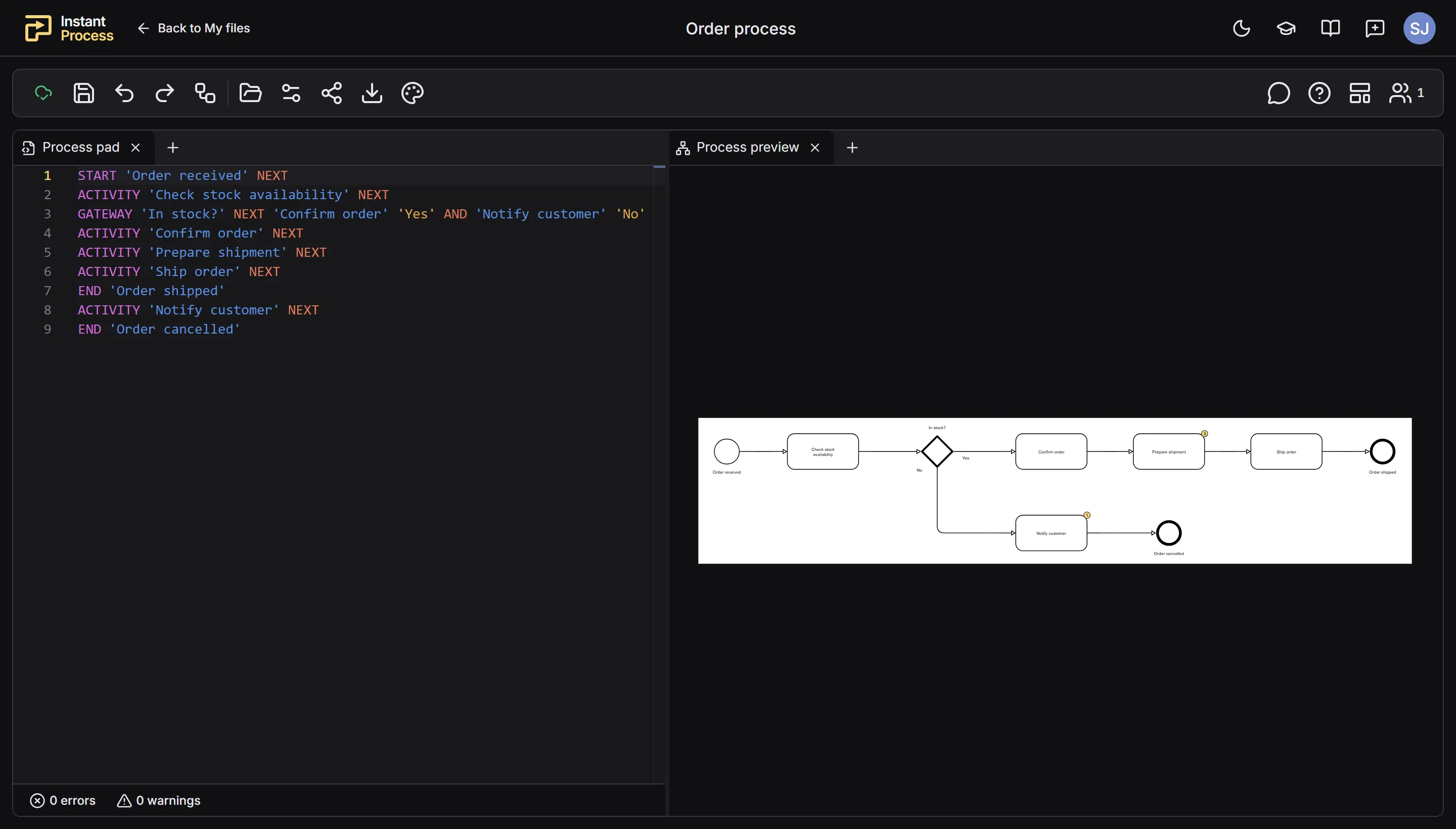Open the help question mark icon
1456x829 pixels.
point(1319,93)
